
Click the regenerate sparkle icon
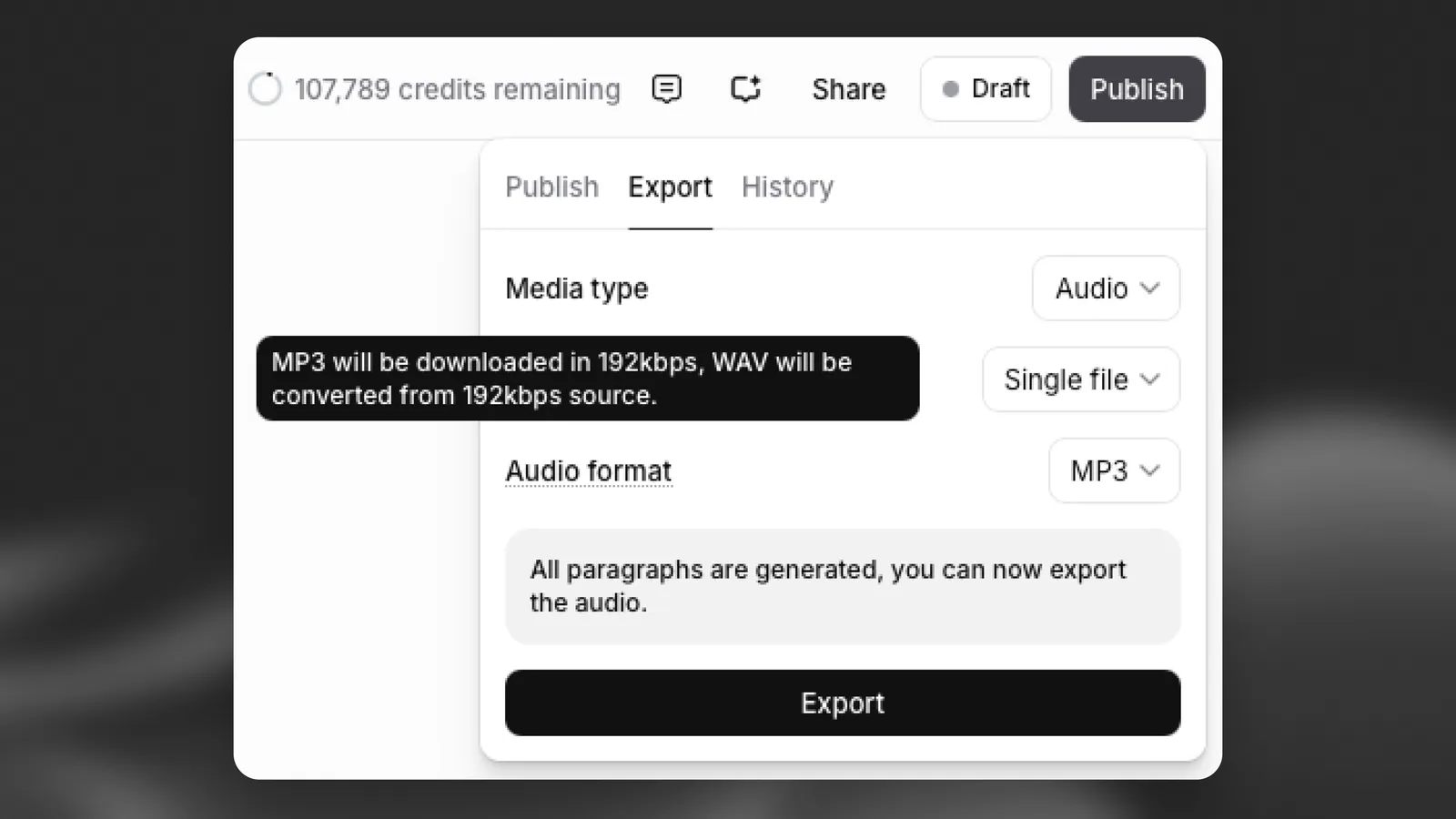[746, 89]
